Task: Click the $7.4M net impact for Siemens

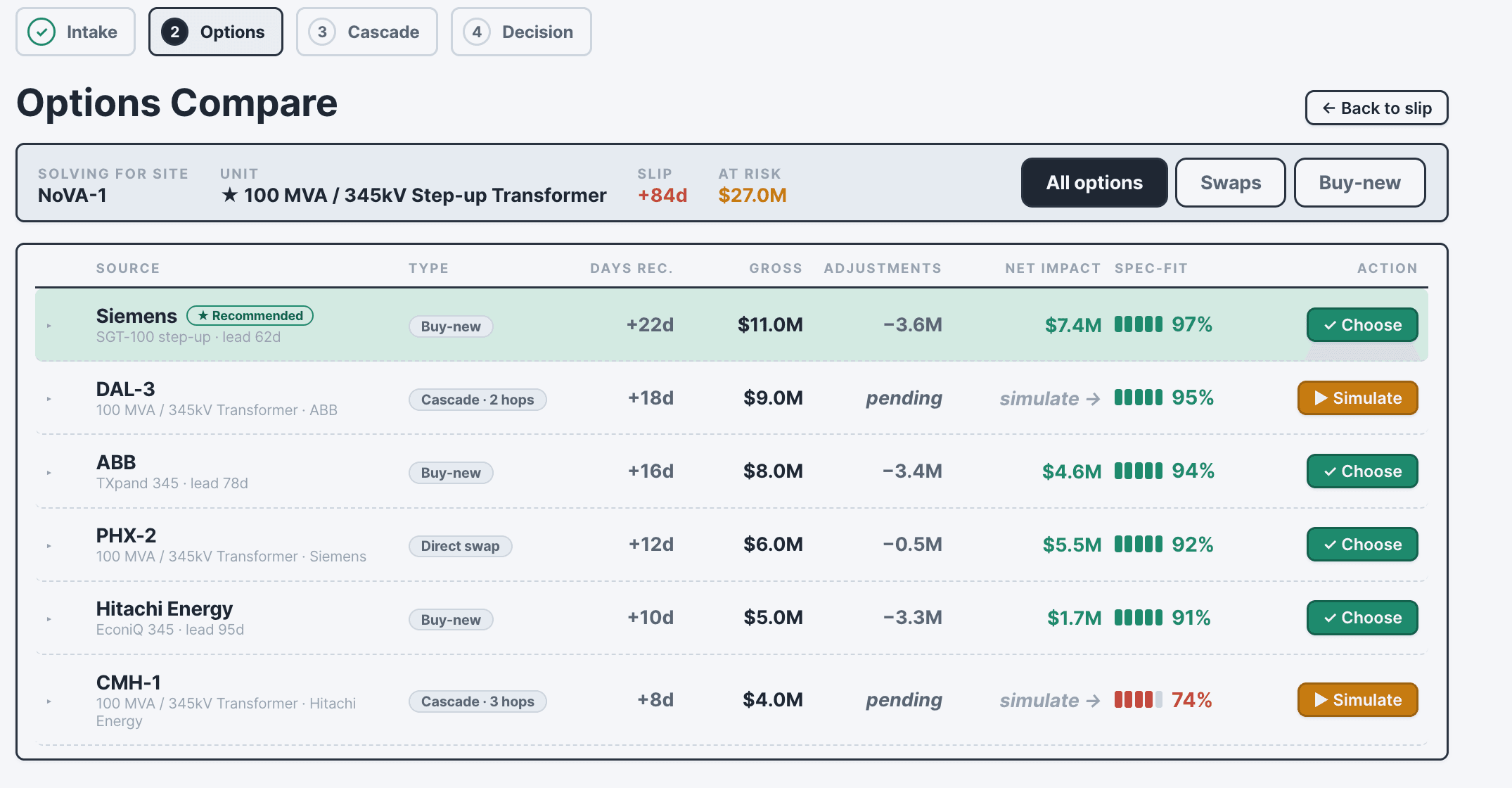Action: (x=1073, y=325)
